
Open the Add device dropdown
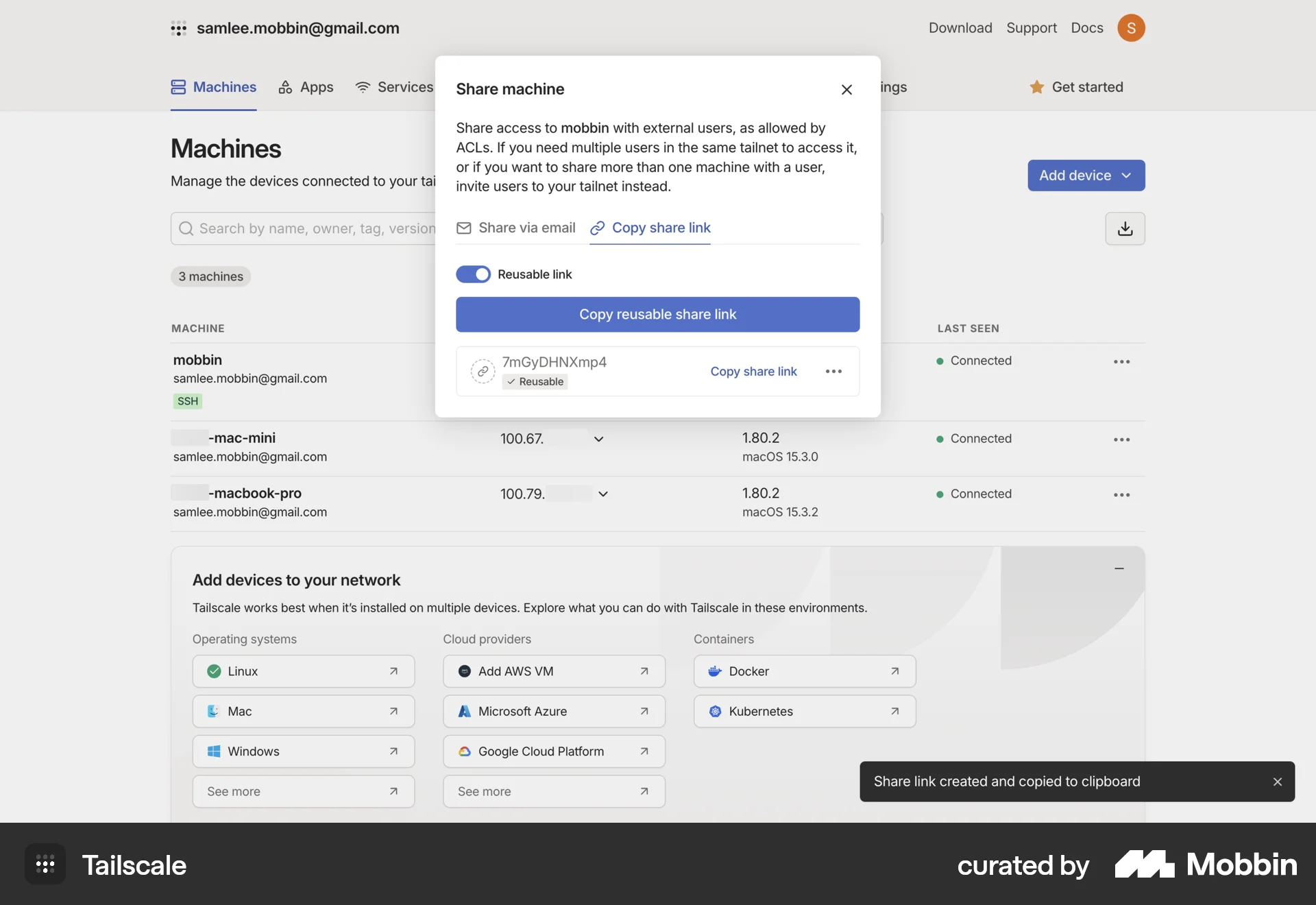point(1085,176)
